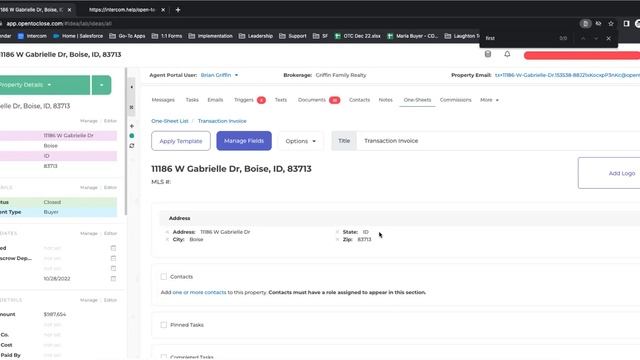The width and height of the screenshot is (640, 360).
Task: Click the Transaction Invoice breadcrumb link
Action: tap(222, 121)
